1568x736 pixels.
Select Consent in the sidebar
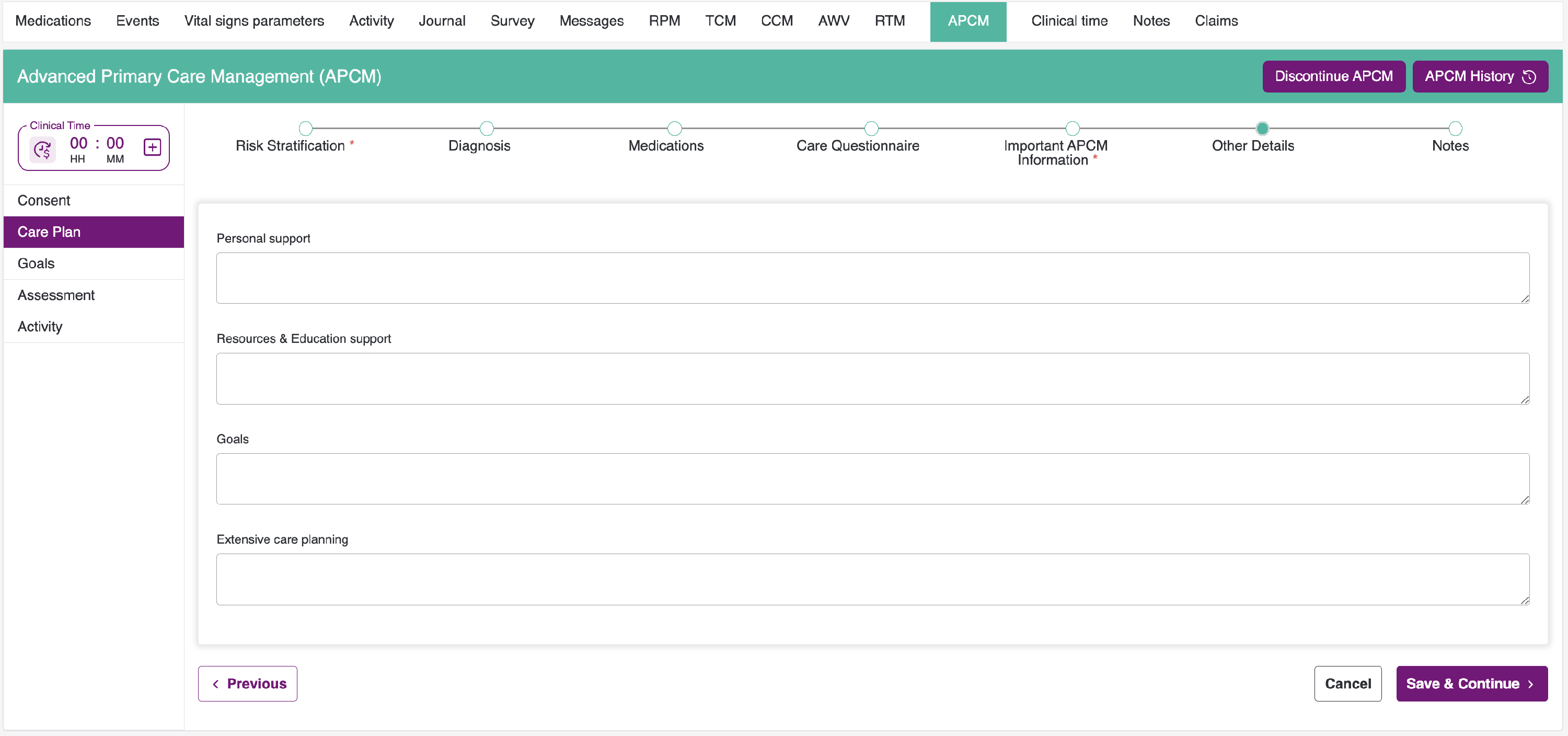point(44,200)
